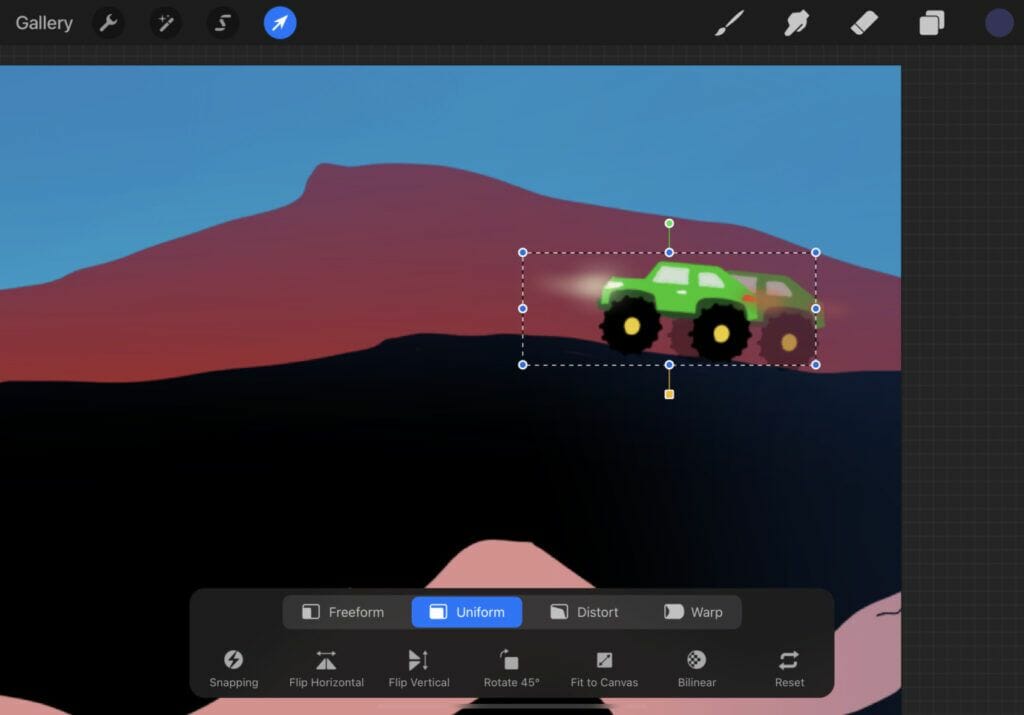Image resolution: width=1024 pixels, height=715 pixels.
Task: Toggle Snapping option
Action: (x=234, y=669)
